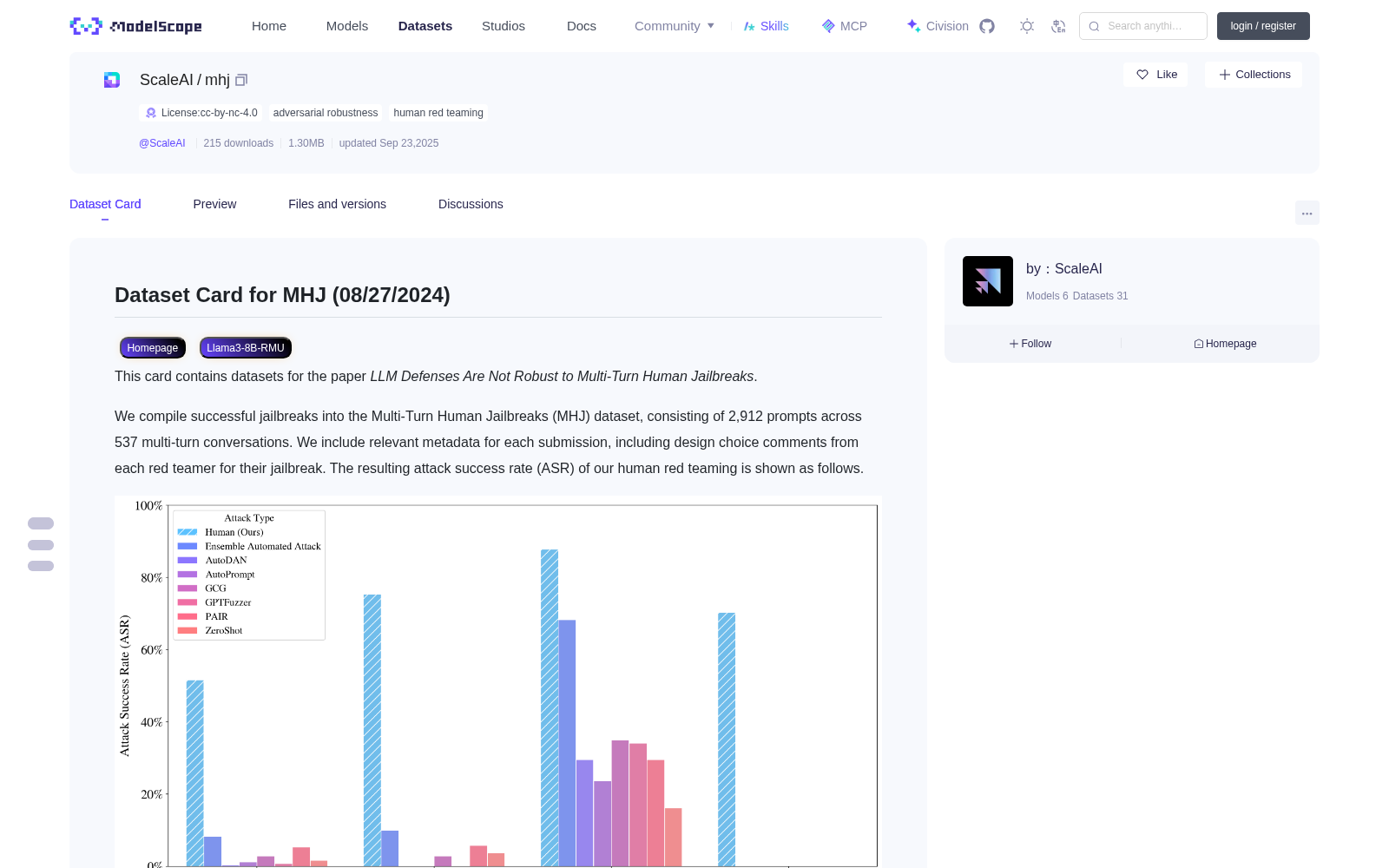Click the ModelScope logo
The width and height of the screenshot is (1389, 868).
(135, 26)
